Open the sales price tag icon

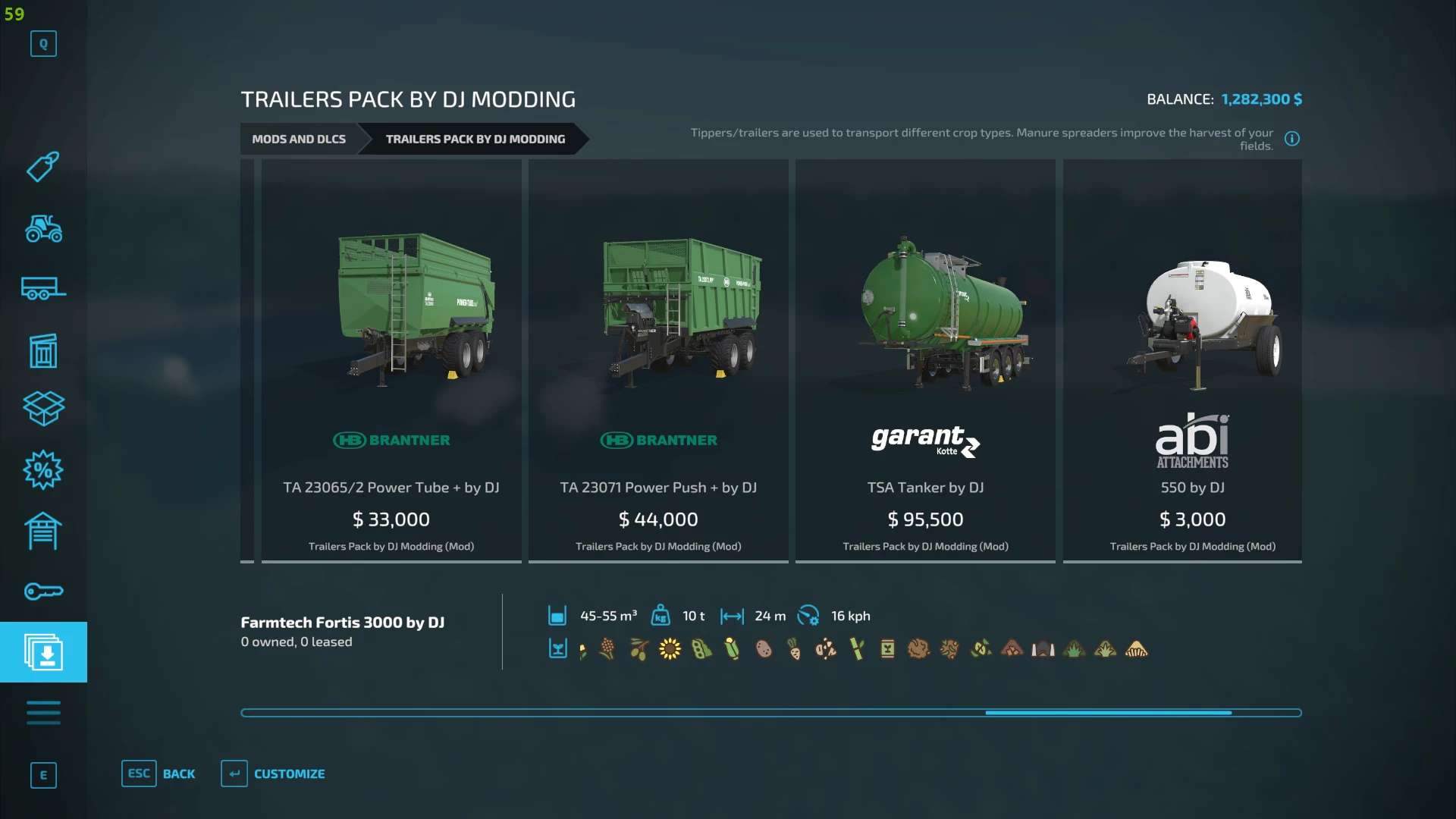(x=43, y=167)
